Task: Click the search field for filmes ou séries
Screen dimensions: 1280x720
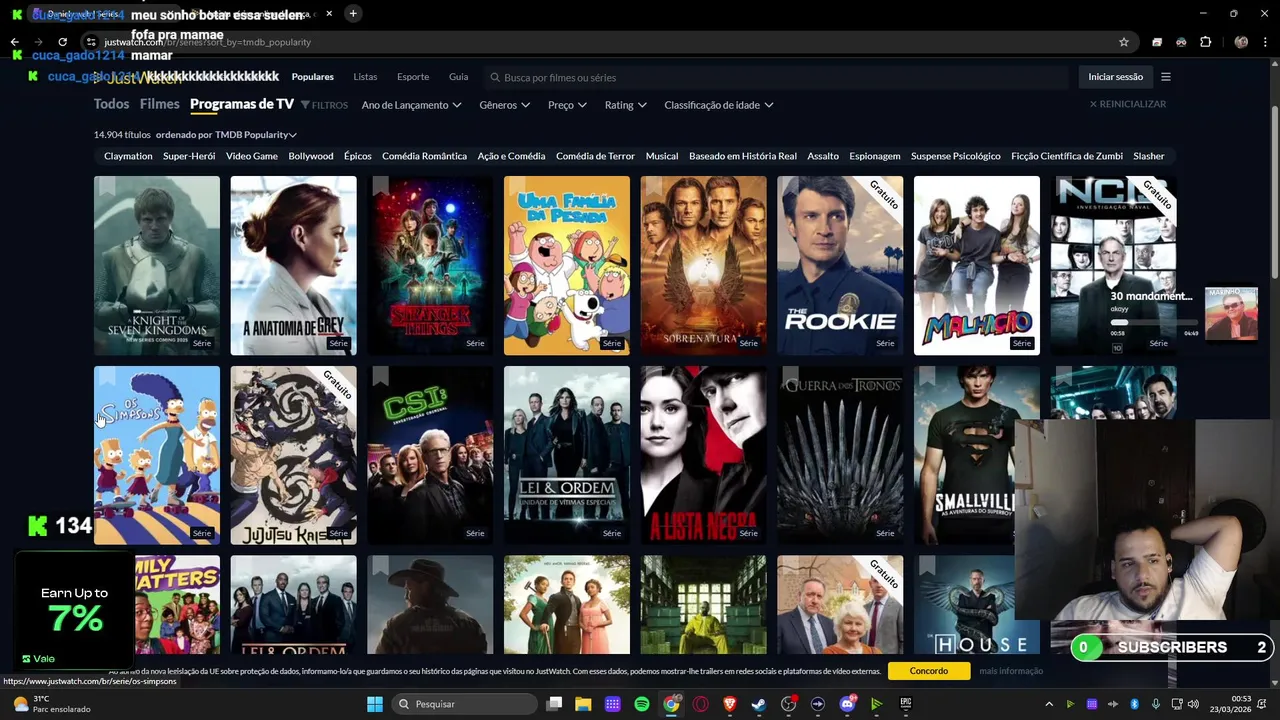Action: (x=775, y=77)
